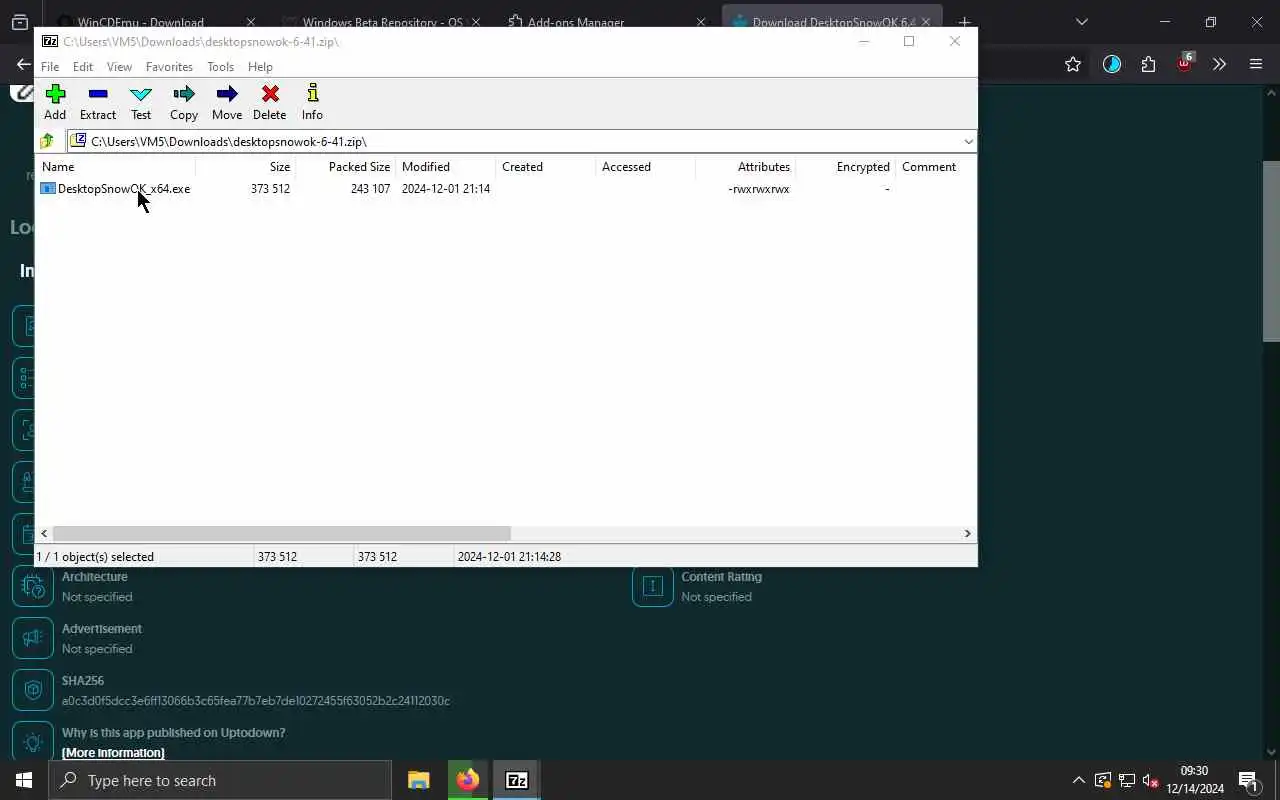The image size is (1280, 800).
Task: Click the 2024-12-01 21:14 modified cell
Action: coord(446,189)
